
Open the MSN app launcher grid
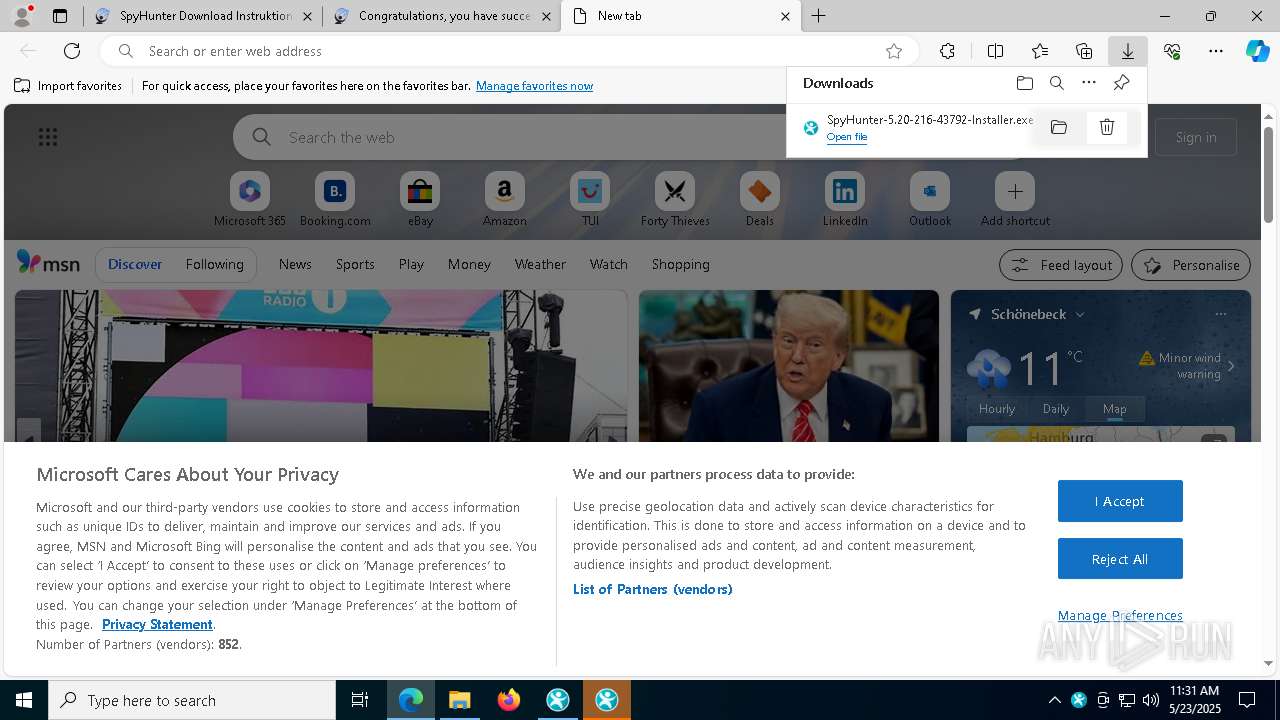click(x=48, y=137)
